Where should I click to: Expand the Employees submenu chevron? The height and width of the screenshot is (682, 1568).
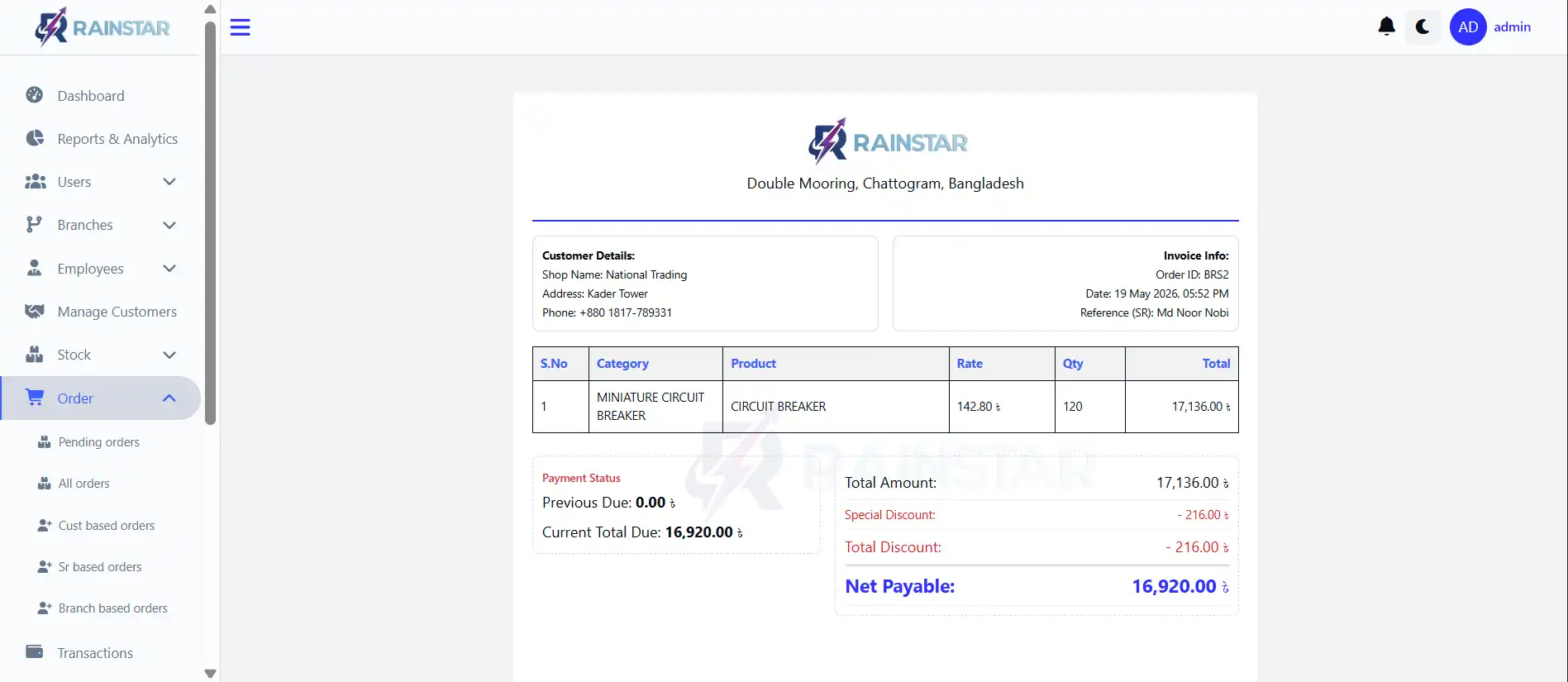169,269
